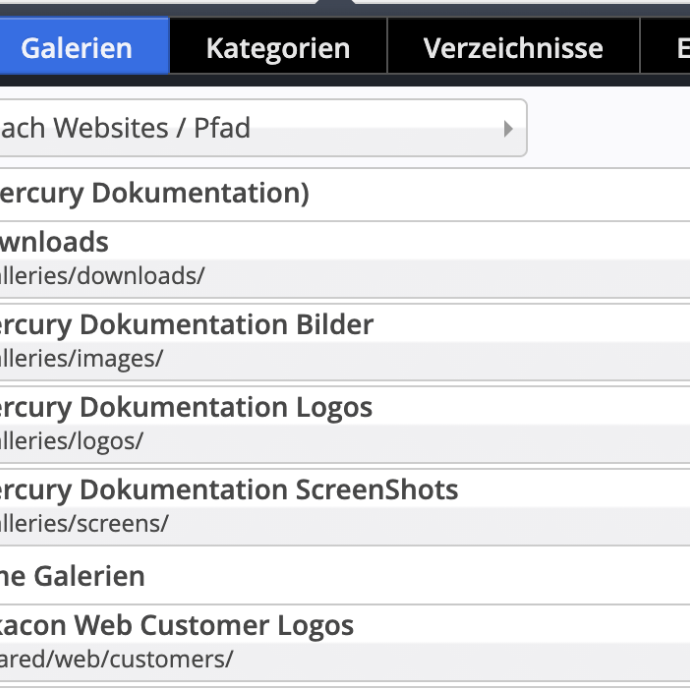Select the Downloads gallery
690x690 pixels.
pos(55,242)
